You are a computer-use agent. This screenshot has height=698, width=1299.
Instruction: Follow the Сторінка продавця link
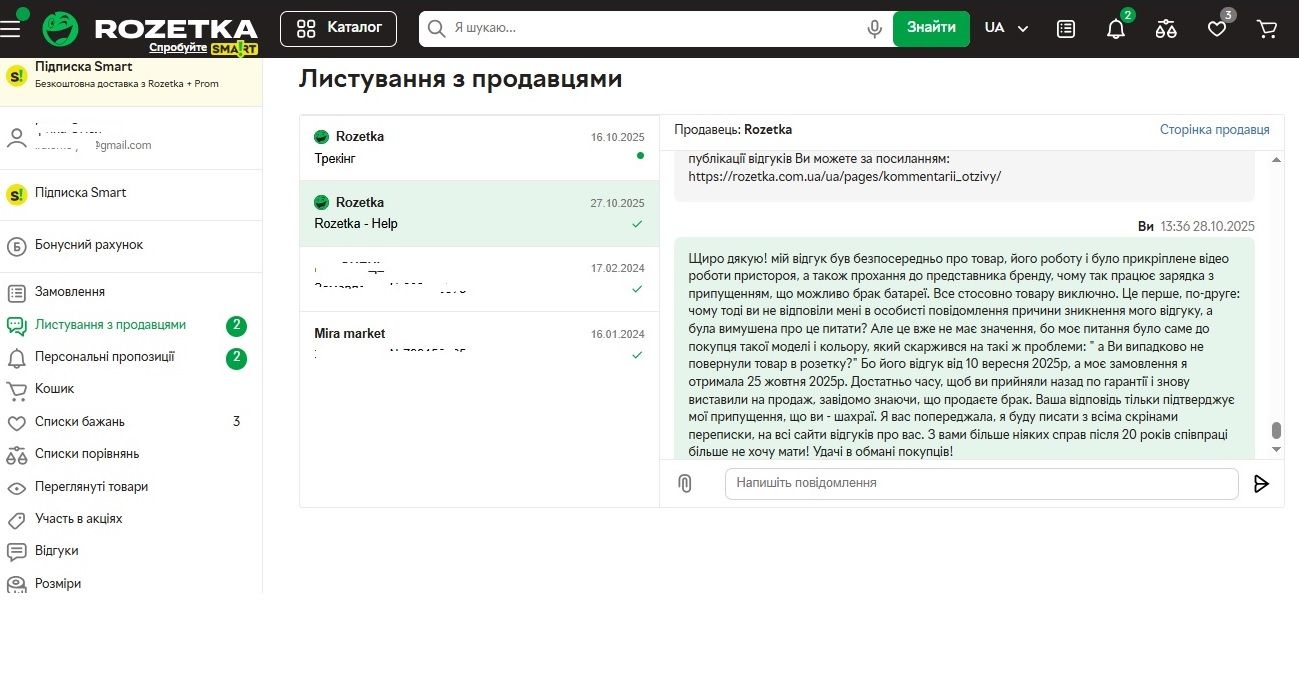pos(1214,130)
